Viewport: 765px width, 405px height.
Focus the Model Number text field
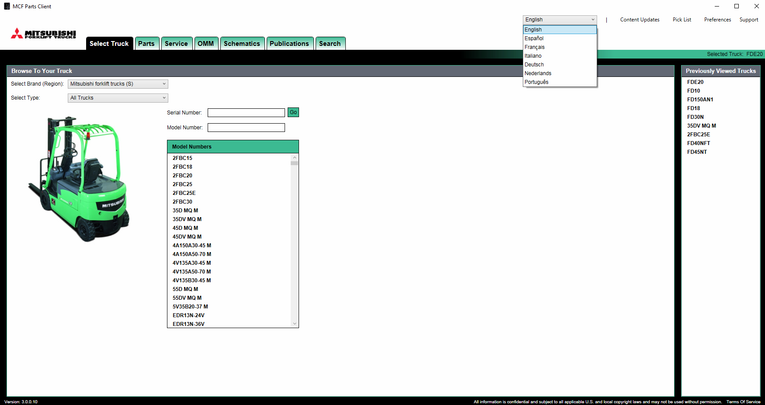(x=246, y=128)
